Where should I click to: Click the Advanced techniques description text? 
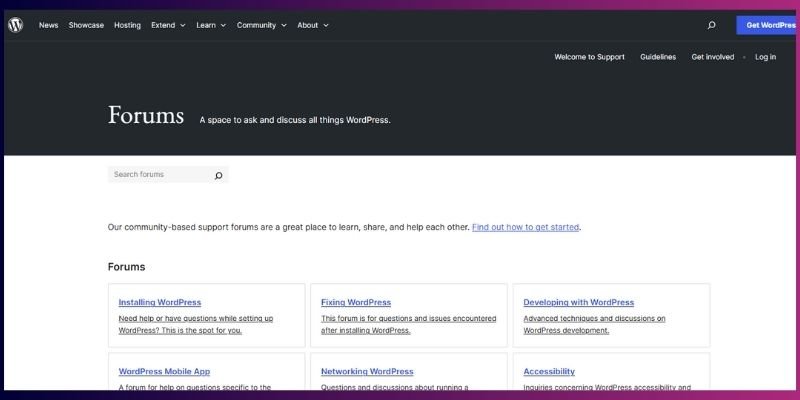coord(594,324)
